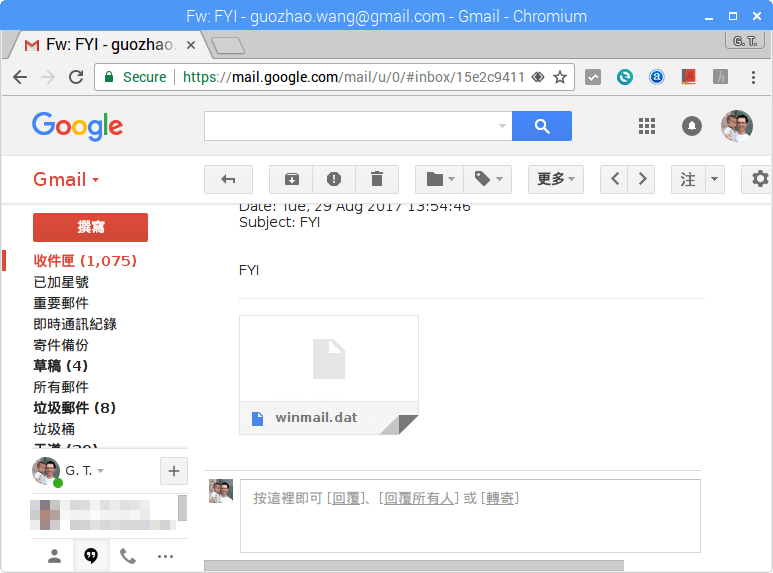This screenshot has height=573, width=773.
Task: Expand input tools options arrow
Action: pos(714,179)
